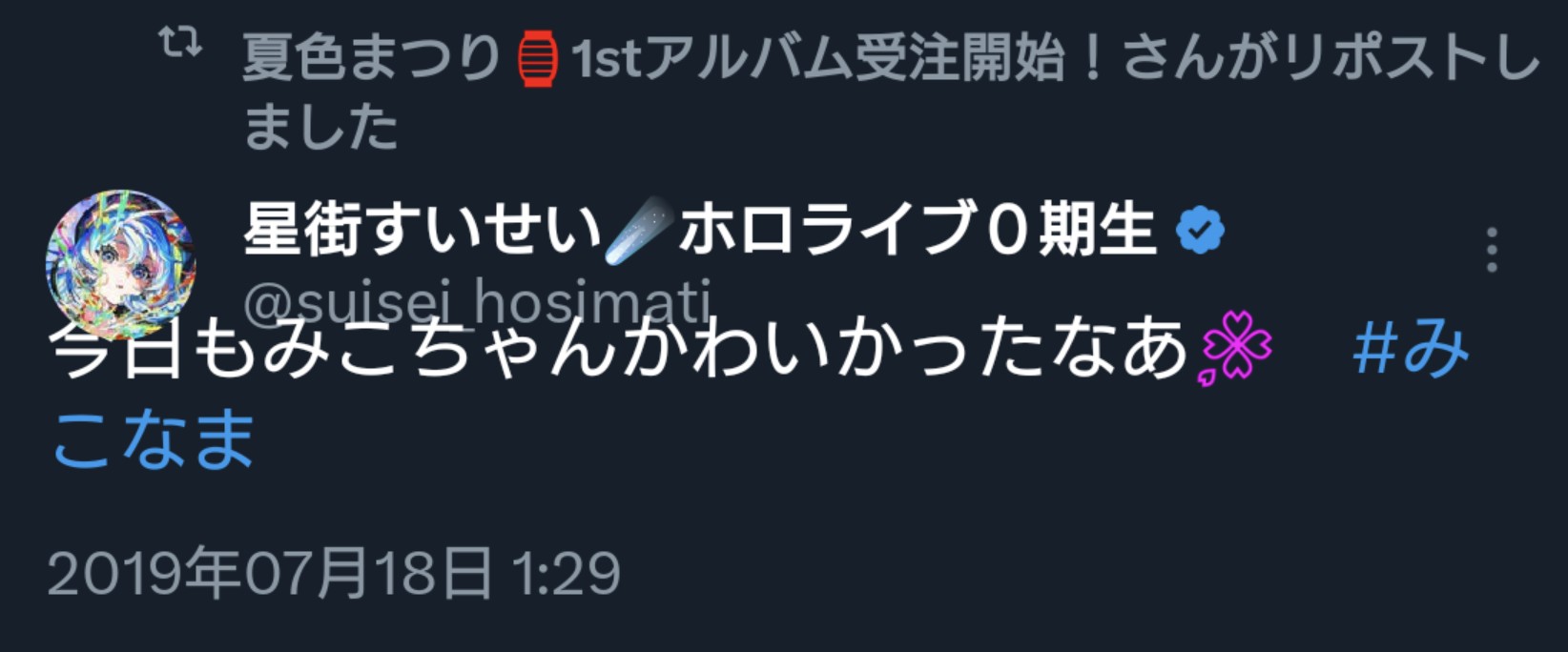1568x652 pixels.
Task: Click the ホロライブ０期生 name text
Action: point(917,231)
